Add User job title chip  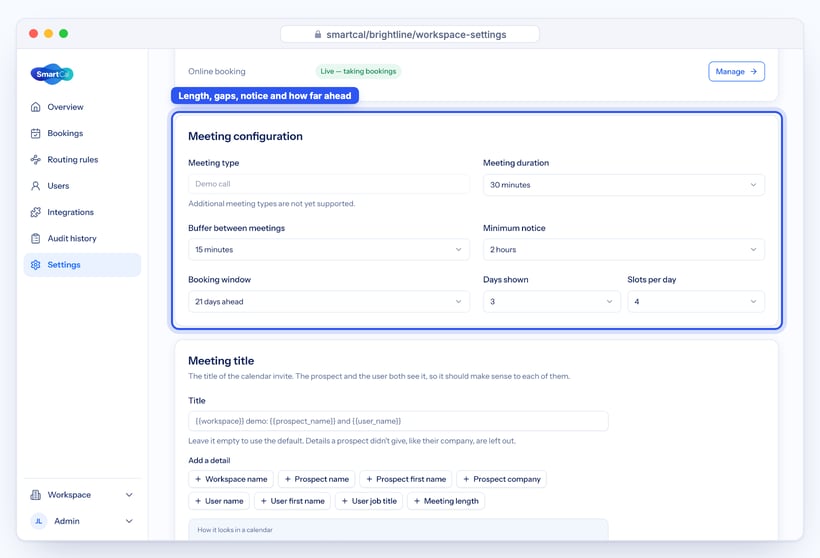point(369,501)
